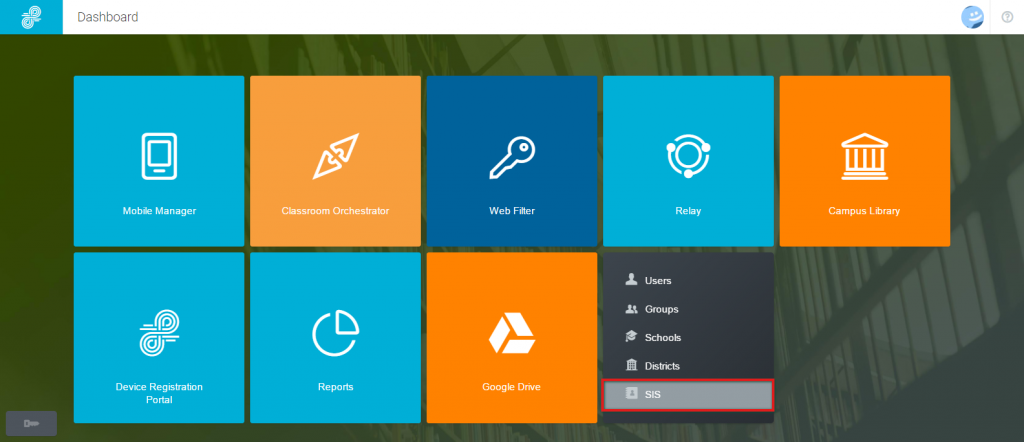1024x442 pixels.
Task: Click the Lightspeed logo in top-left corner
Action: [x=31, y=17]
